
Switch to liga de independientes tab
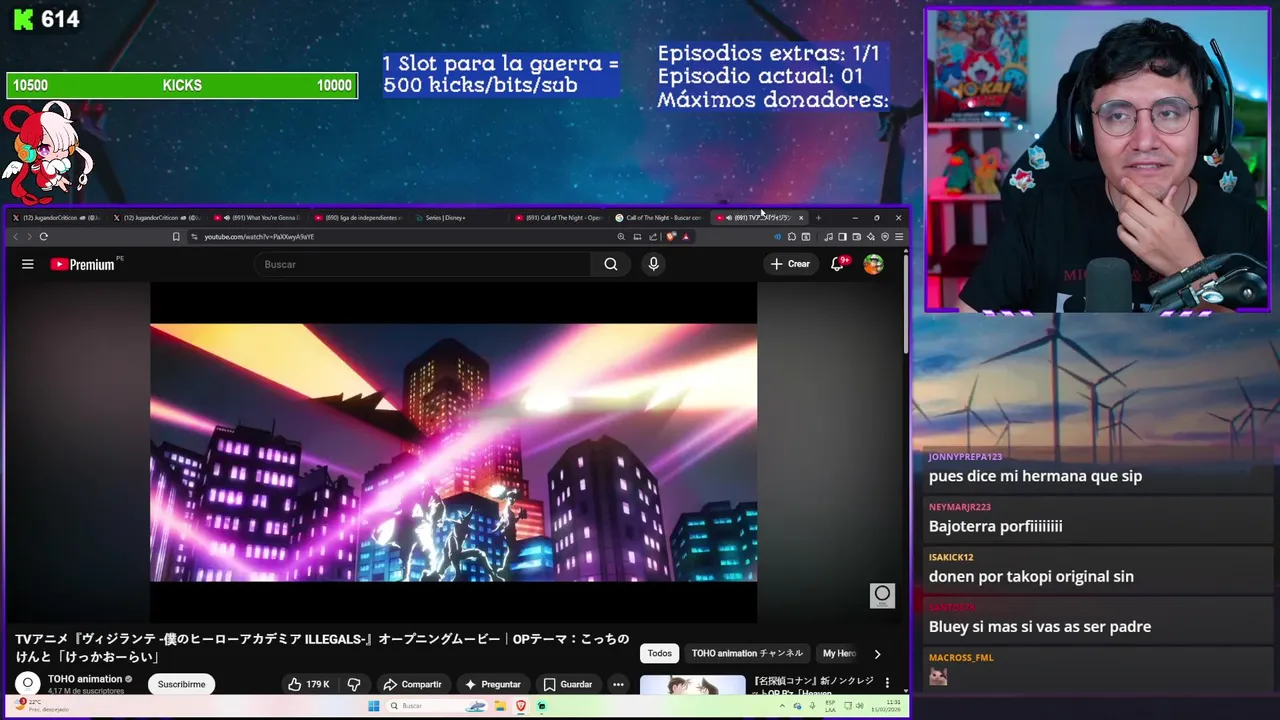[358, 217]
